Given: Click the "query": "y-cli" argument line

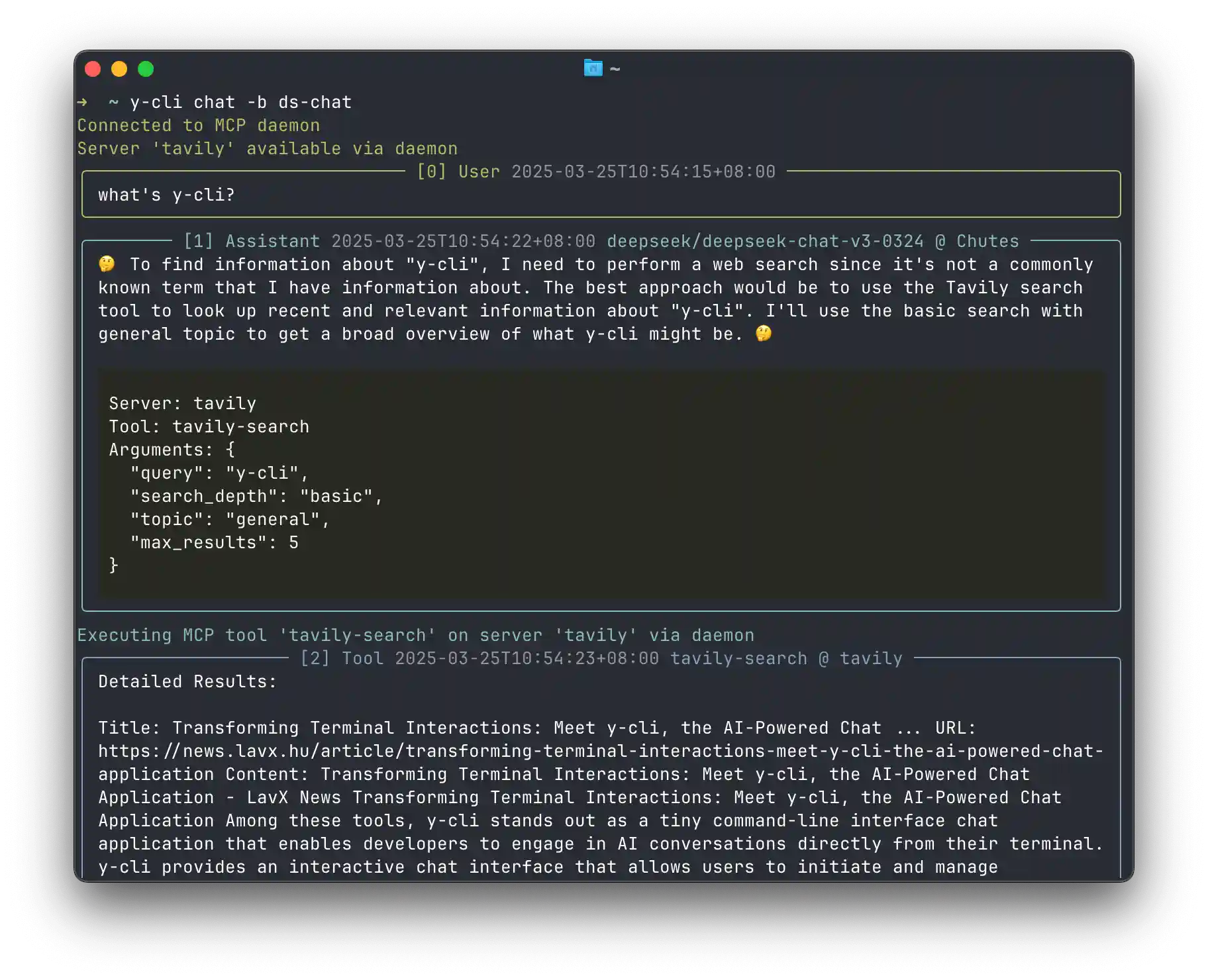Looking at the screenshot, I should pos(220,473).
